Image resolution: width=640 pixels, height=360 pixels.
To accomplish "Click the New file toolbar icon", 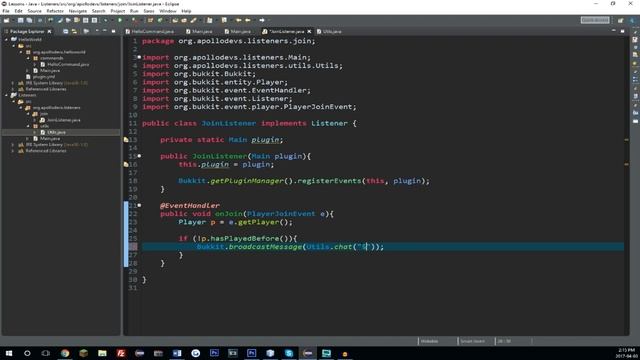I will coord(7,20).
